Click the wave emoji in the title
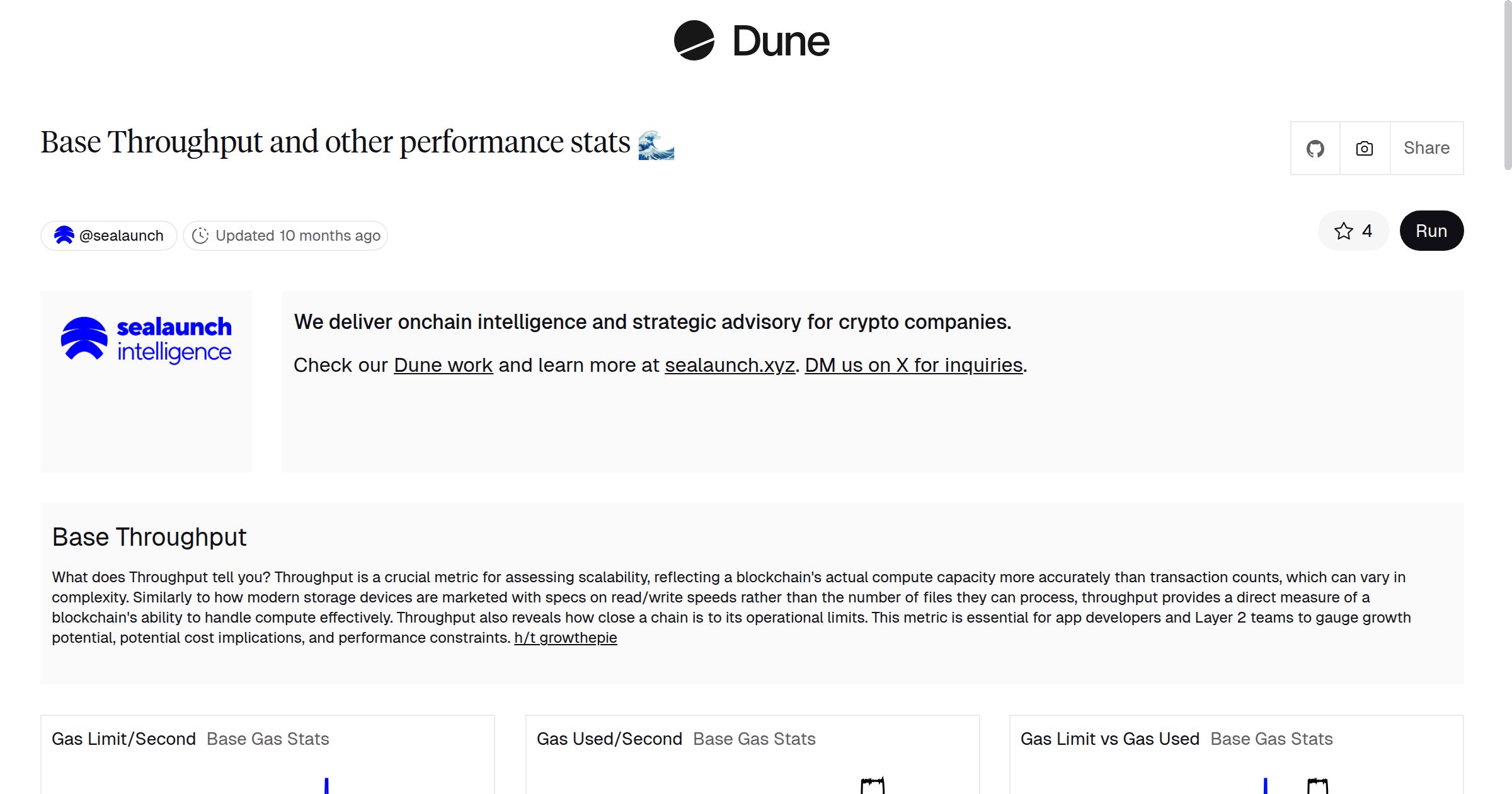Viewport: 1512px width, 794px height. [656, 144]
